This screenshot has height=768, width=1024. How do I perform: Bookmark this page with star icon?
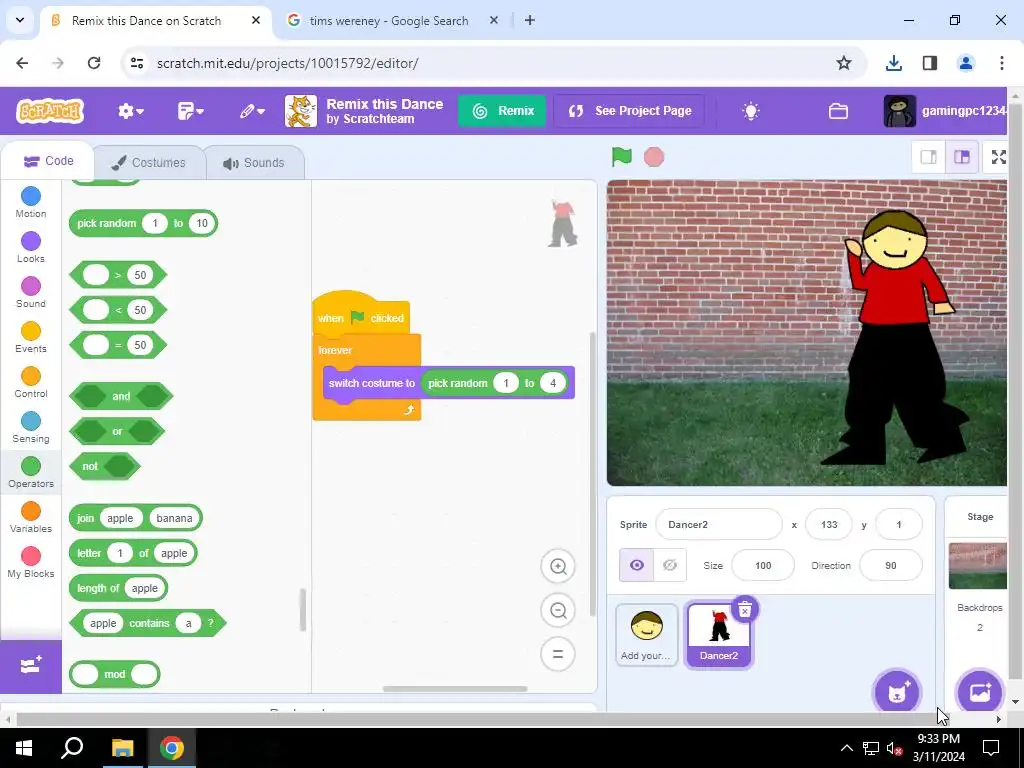(844, 63)
